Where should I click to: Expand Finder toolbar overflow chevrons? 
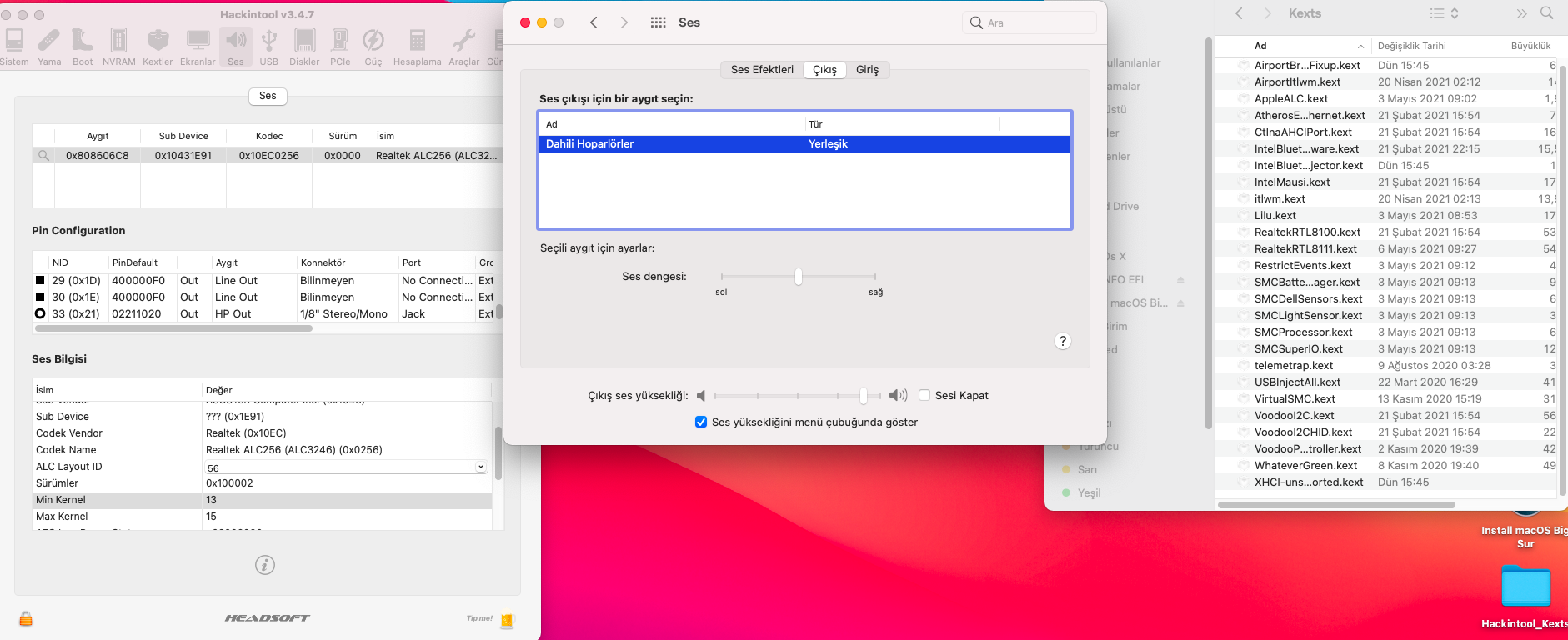click(1522, 13)
